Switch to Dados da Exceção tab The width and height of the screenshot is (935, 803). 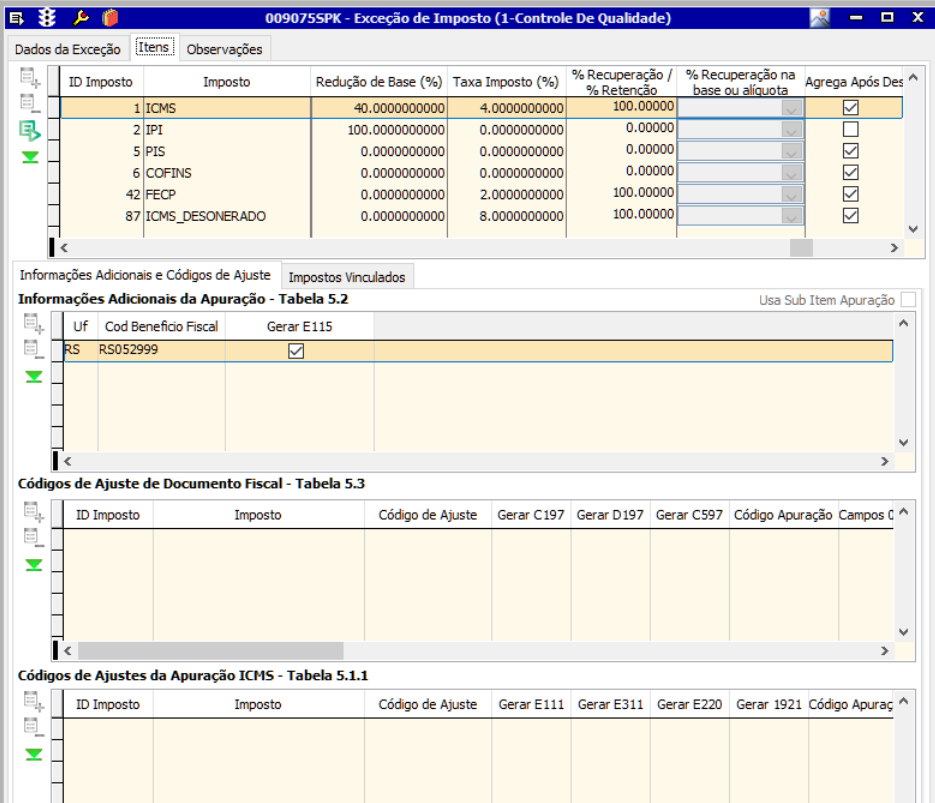tap(68, 49)
